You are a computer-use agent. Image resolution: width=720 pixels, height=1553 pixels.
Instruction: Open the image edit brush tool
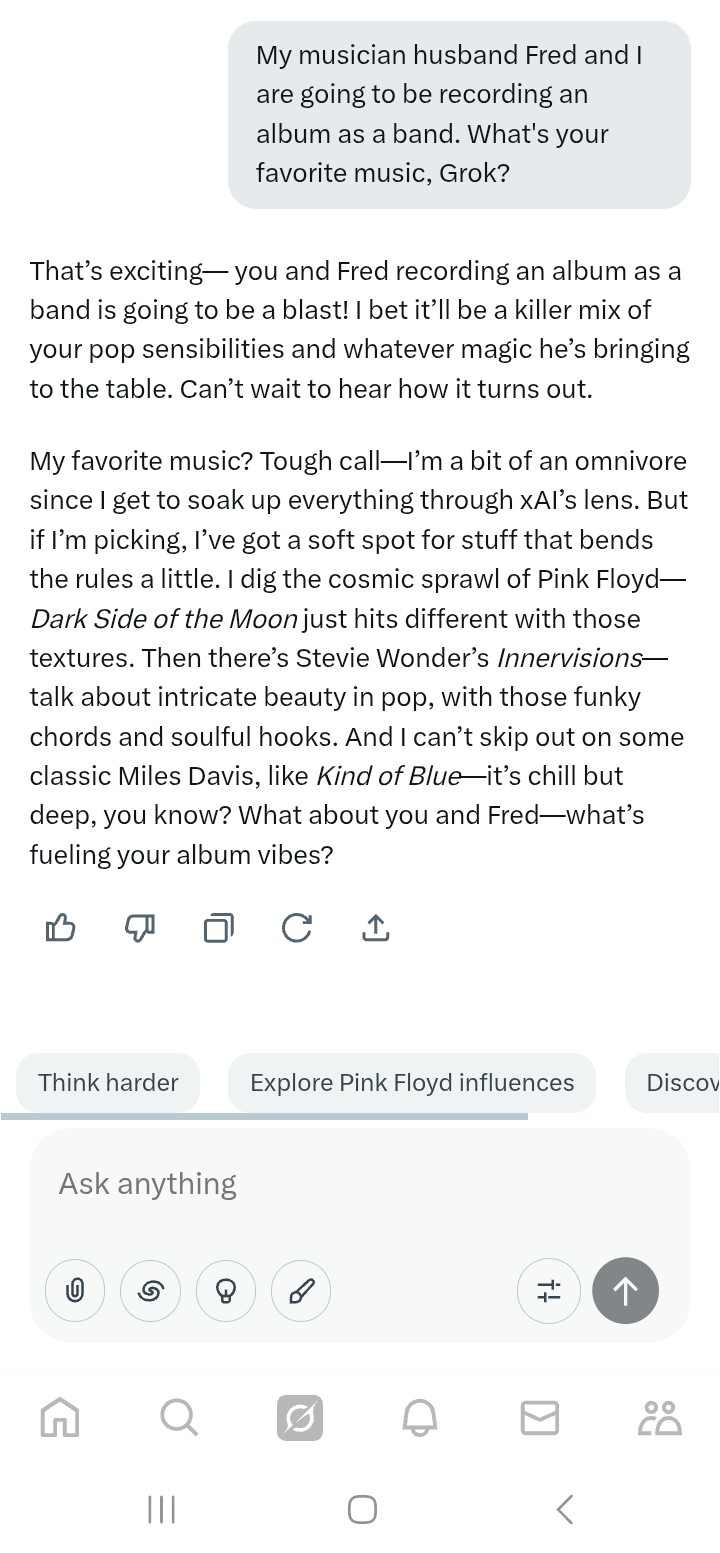[x=301, y=1291]
